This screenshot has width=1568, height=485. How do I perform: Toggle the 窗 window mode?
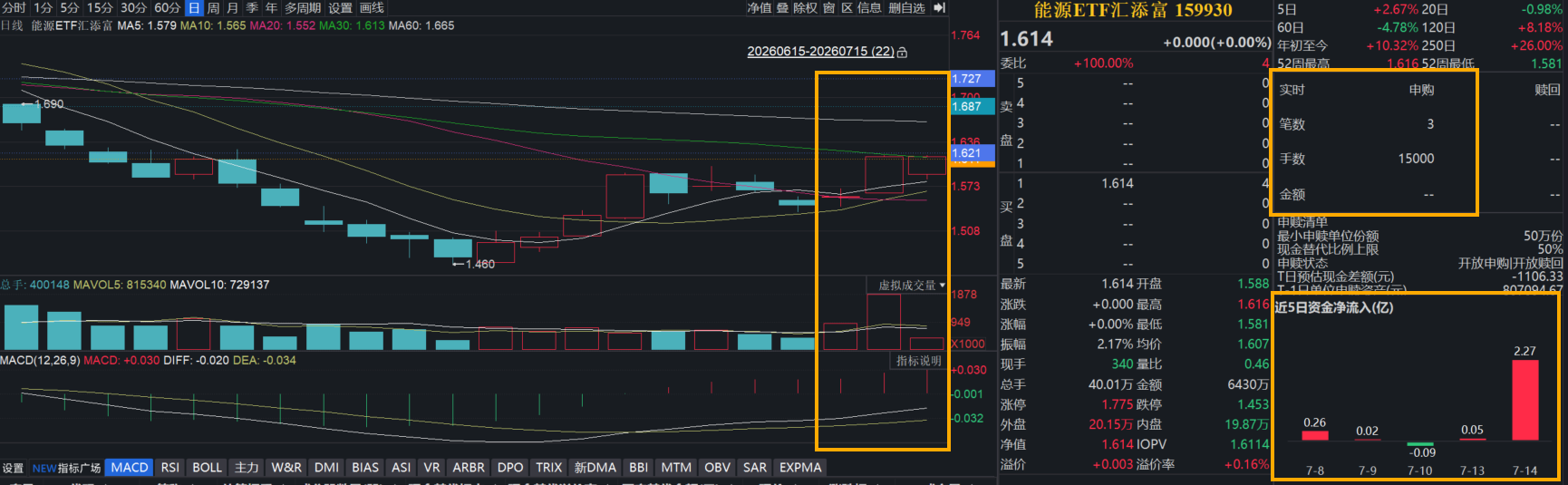(829, 8)
